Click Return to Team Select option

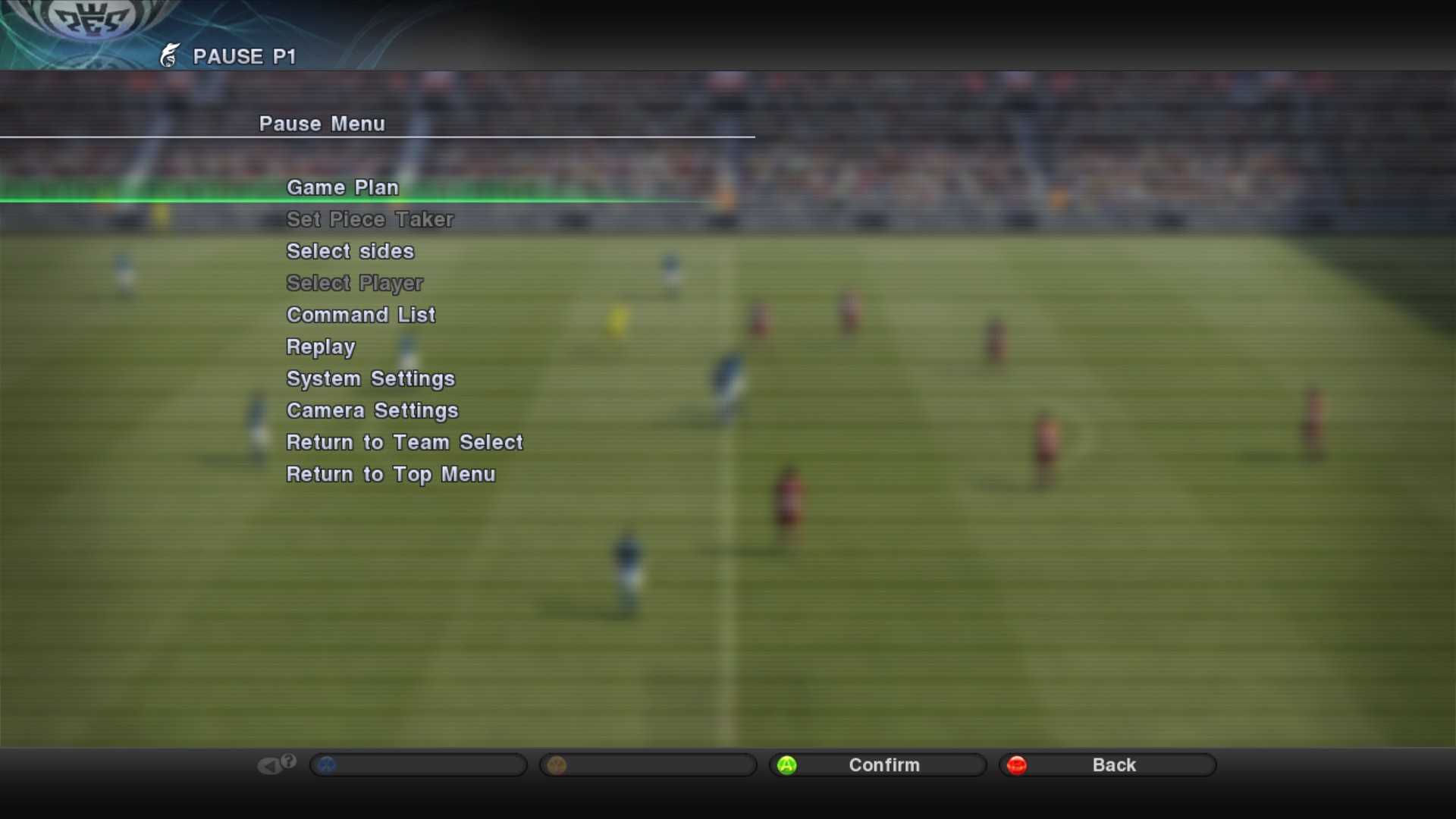tap(406, 441)
